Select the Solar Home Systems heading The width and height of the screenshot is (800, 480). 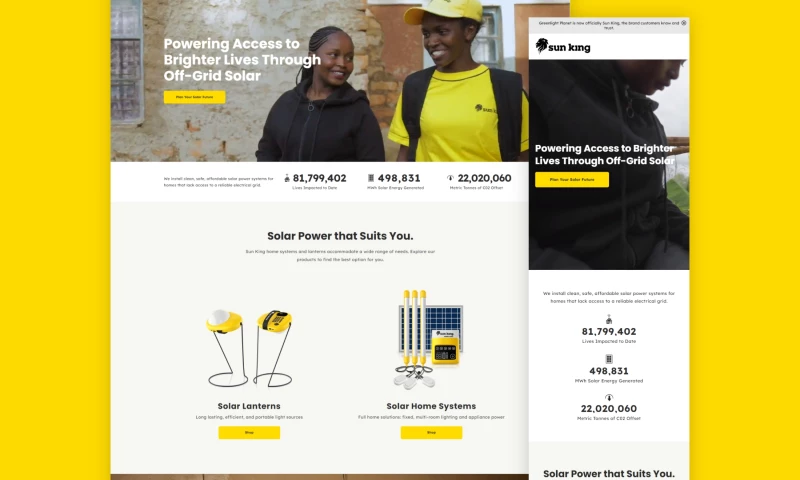point(431,406)
